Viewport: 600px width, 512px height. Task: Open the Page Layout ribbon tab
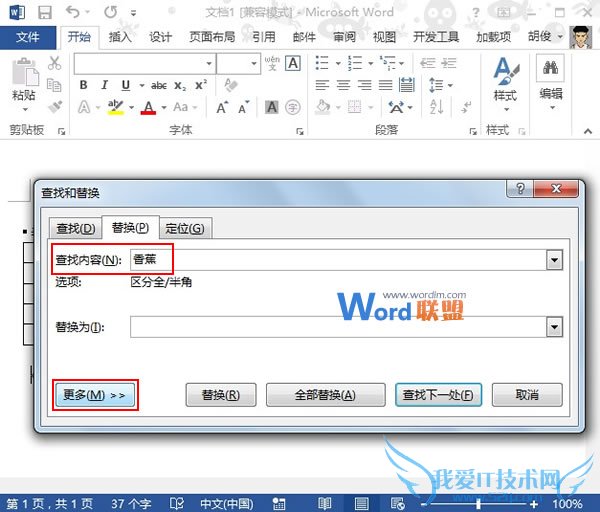[212, 37]
